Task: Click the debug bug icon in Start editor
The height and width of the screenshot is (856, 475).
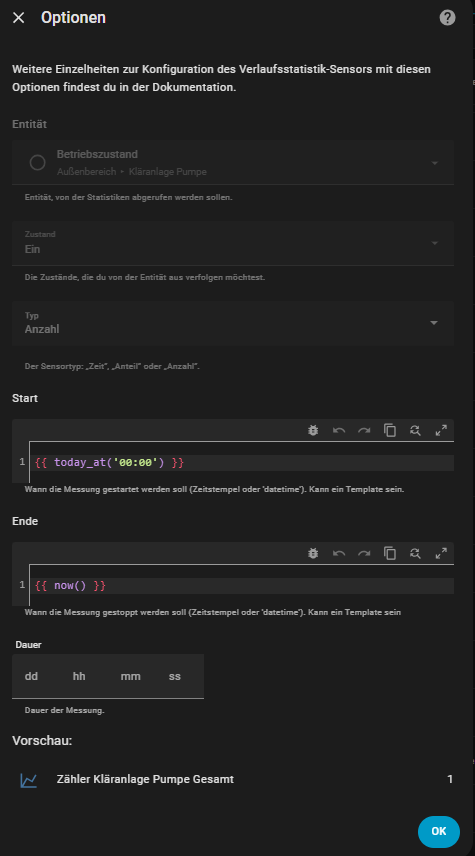Action: click(313, 430)
